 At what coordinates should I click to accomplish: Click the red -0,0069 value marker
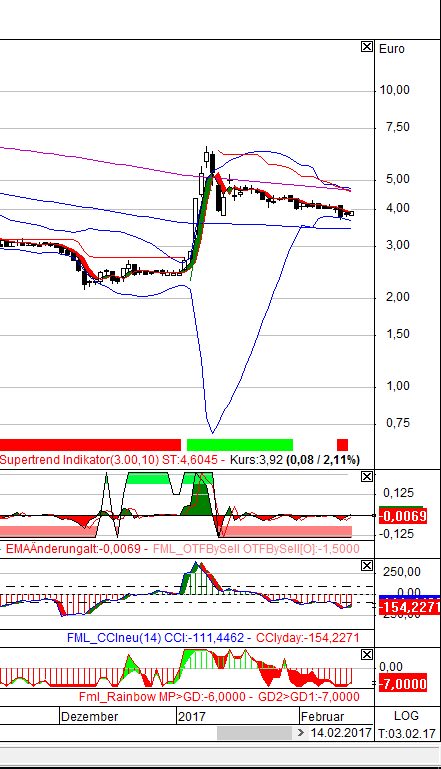click(403, 516)
